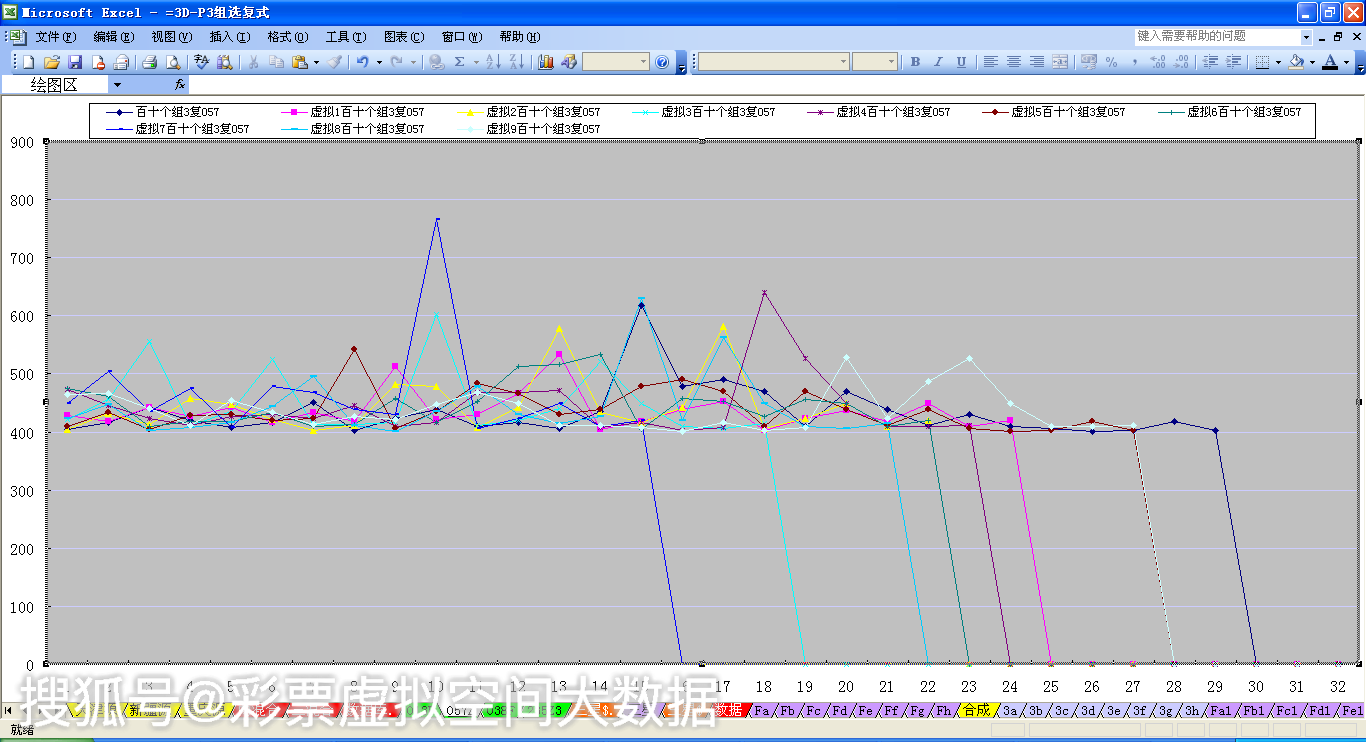Center align text in toolbar

[x=1013, y=62]
